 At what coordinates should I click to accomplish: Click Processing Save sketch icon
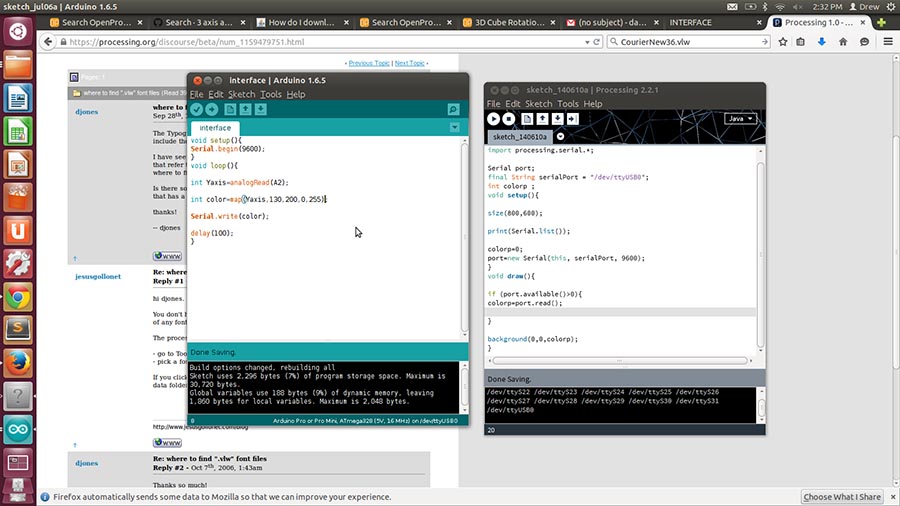tap(557, 119)
